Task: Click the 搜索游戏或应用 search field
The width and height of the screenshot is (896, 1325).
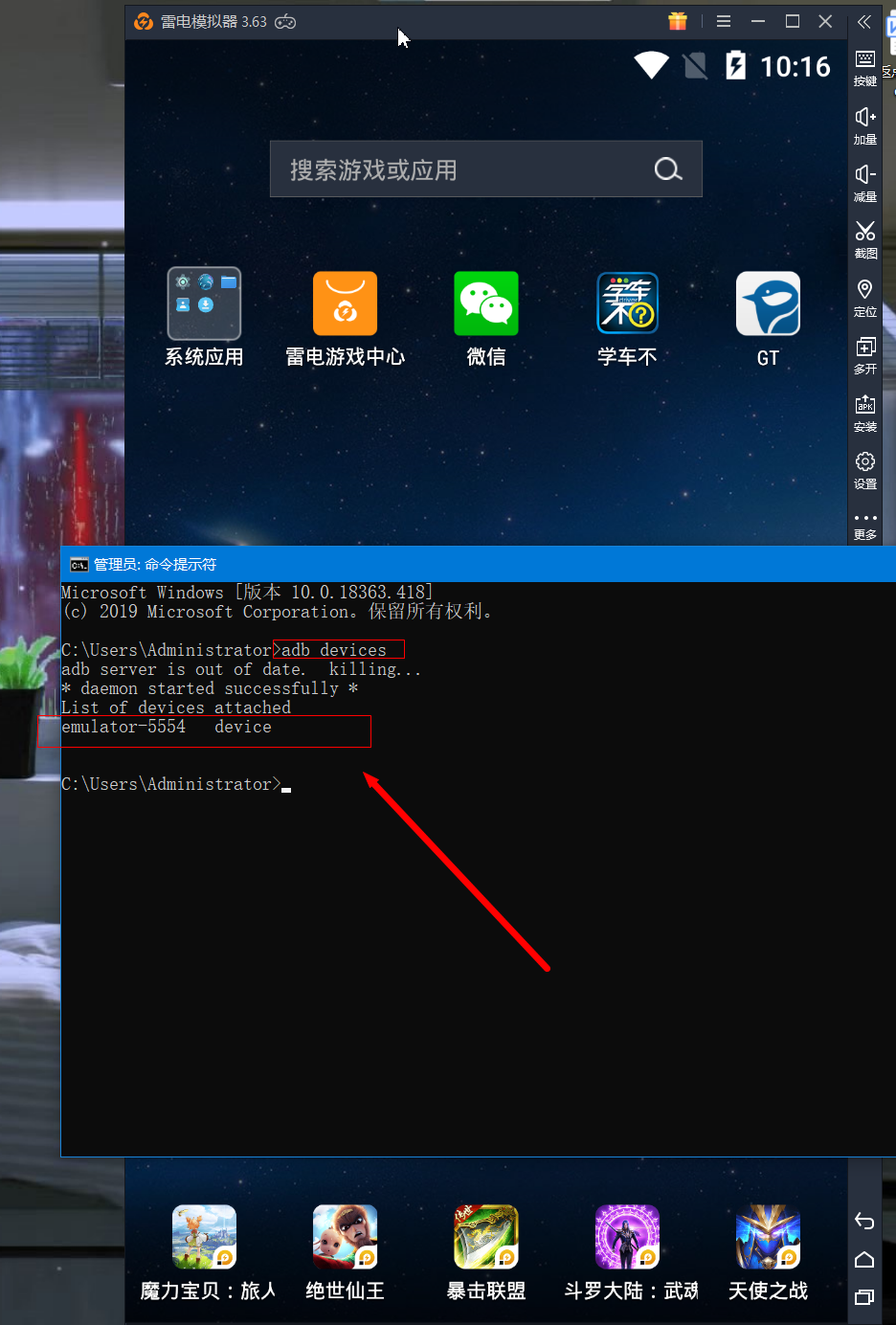Action: (486, 169)
